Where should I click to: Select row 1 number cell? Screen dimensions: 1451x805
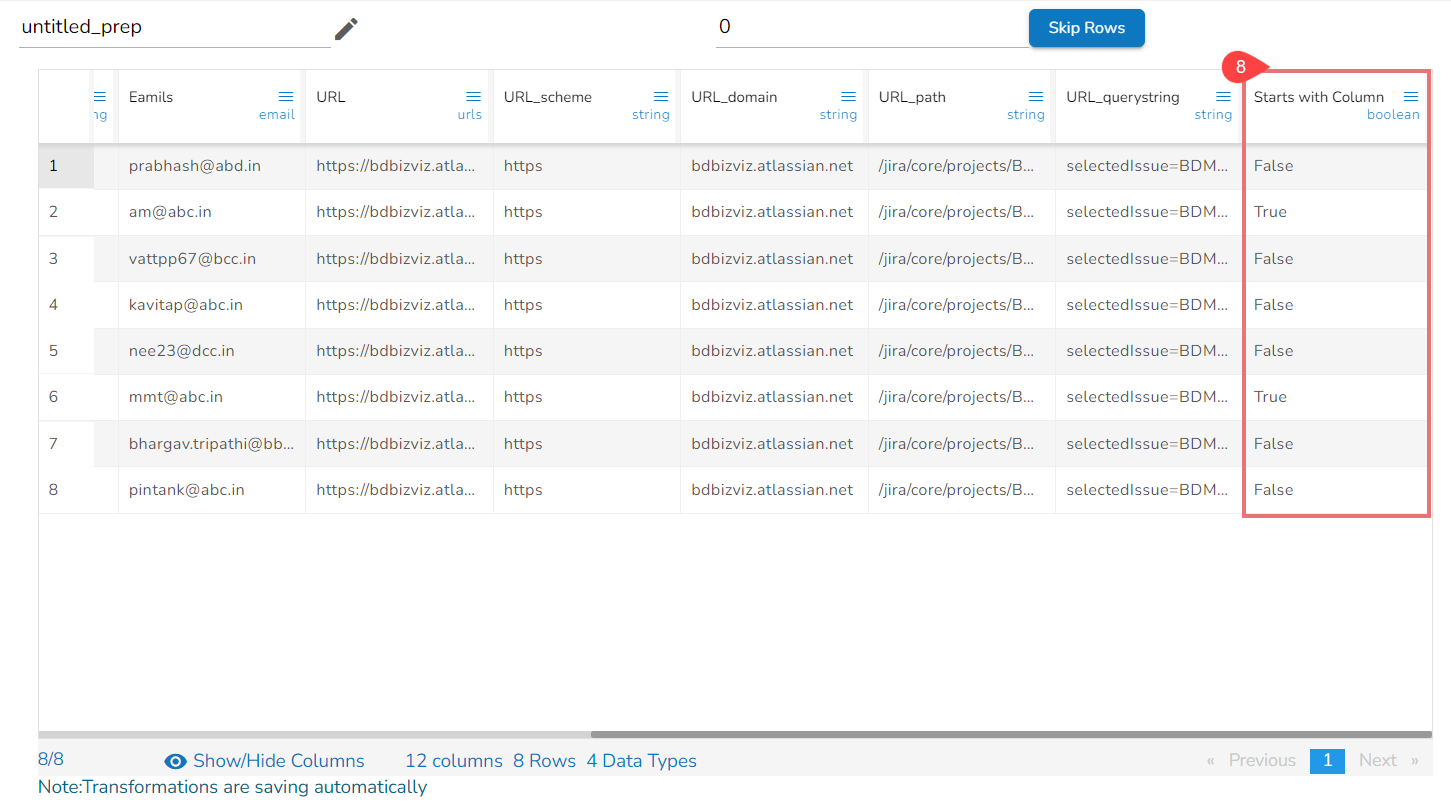(x=54, y=166)
